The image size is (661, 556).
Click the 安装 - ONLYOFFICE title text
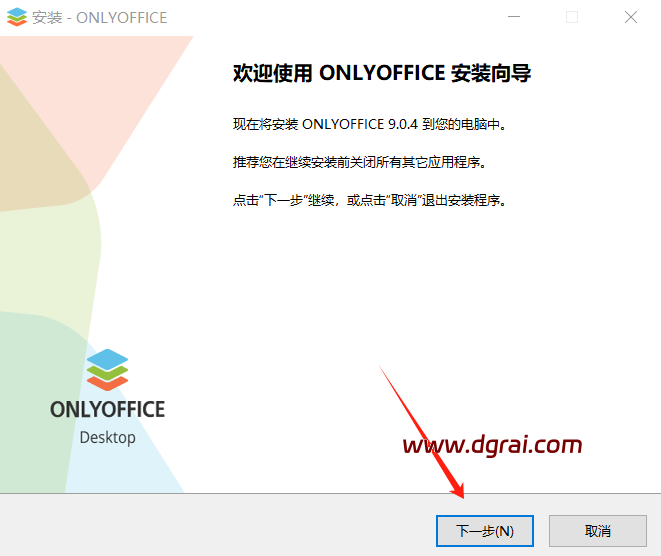(x=100, y=17)
